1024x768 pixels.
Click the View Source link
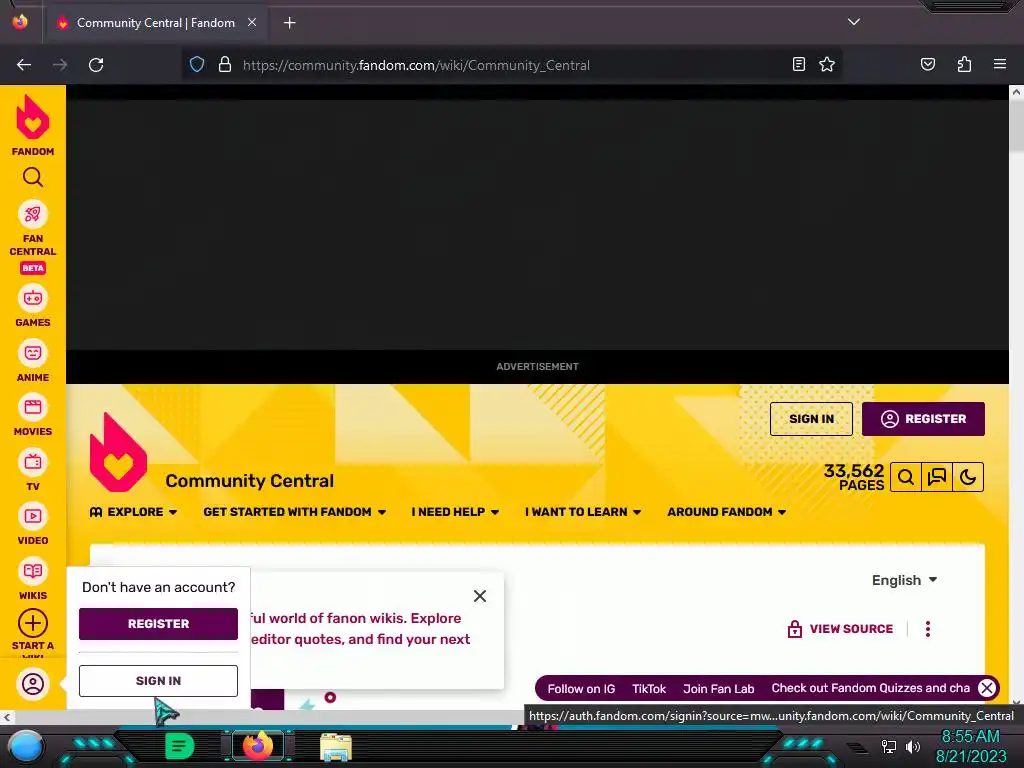[x=840, y=629]
